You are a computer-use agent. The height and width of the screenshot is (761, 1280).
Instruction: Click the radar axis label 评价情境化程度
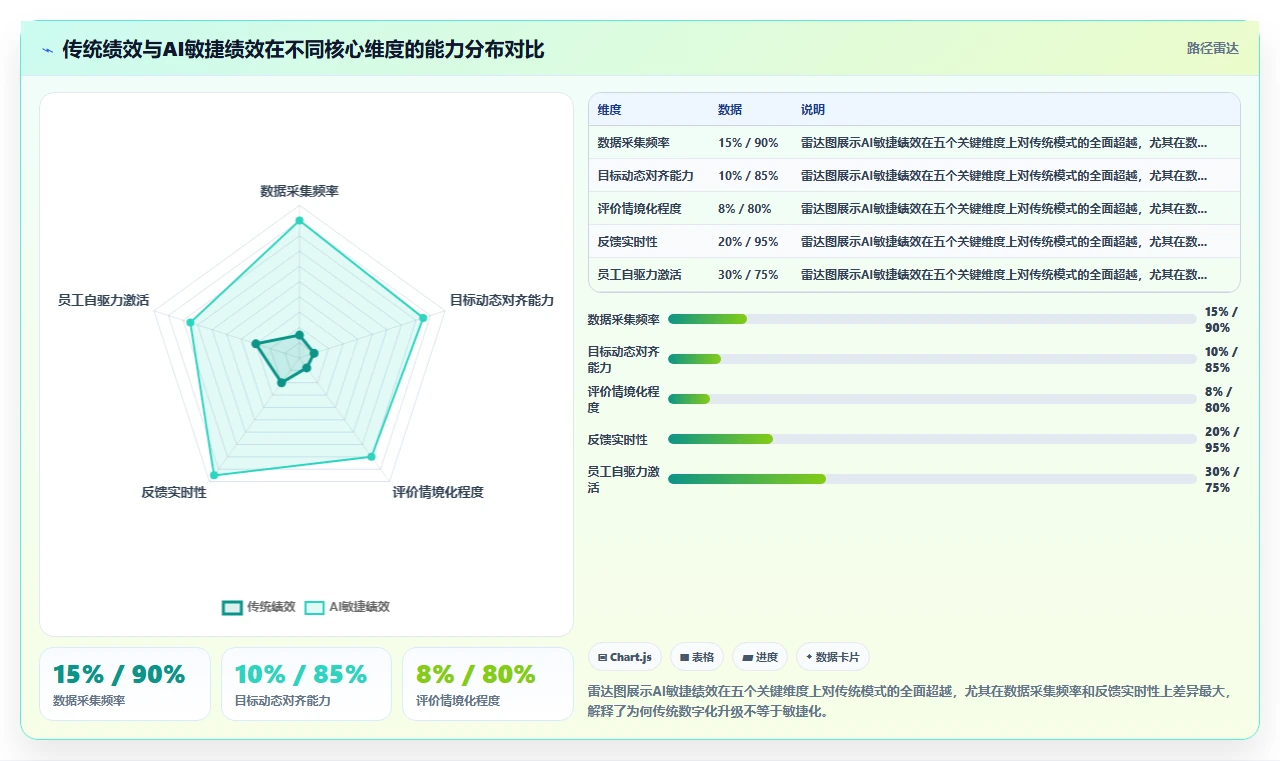[438, 492]
